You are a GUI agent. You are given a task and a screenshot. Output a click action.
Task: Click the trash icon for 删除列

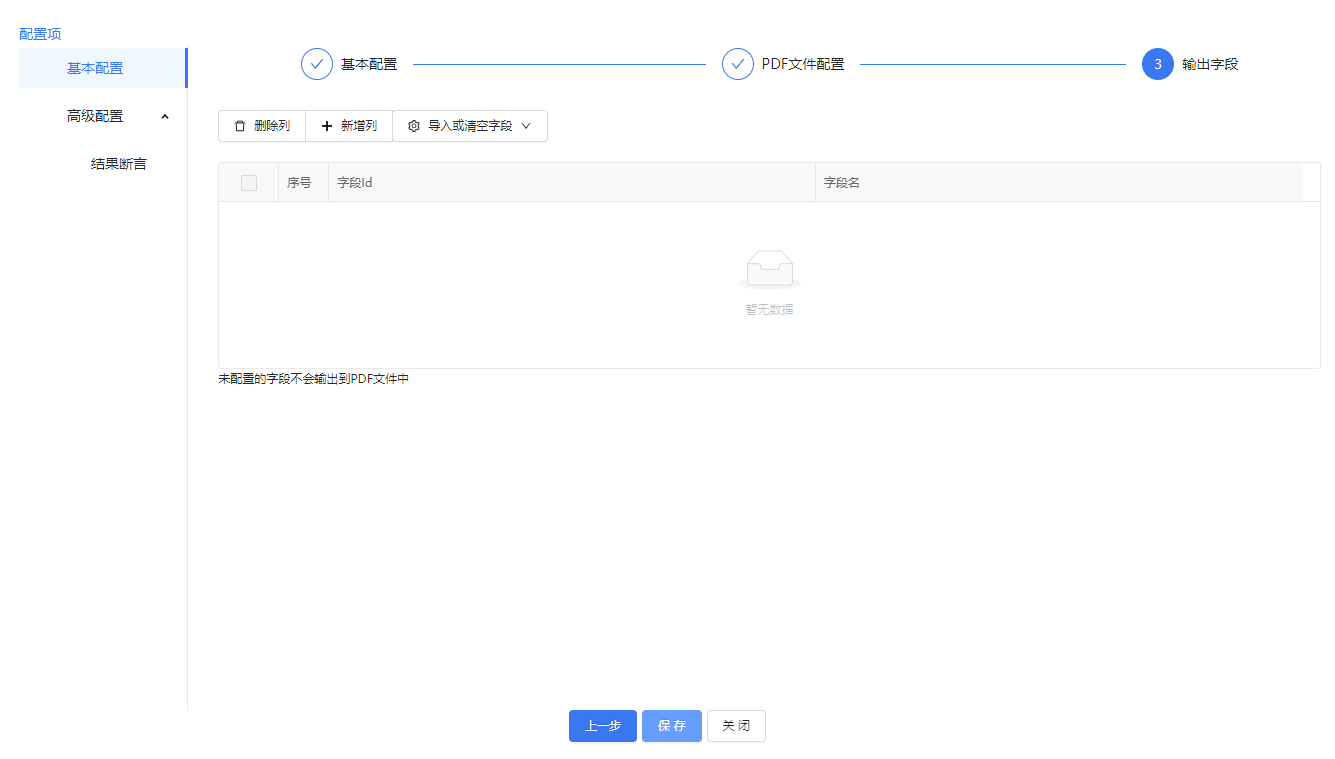[x=239, y=126]
